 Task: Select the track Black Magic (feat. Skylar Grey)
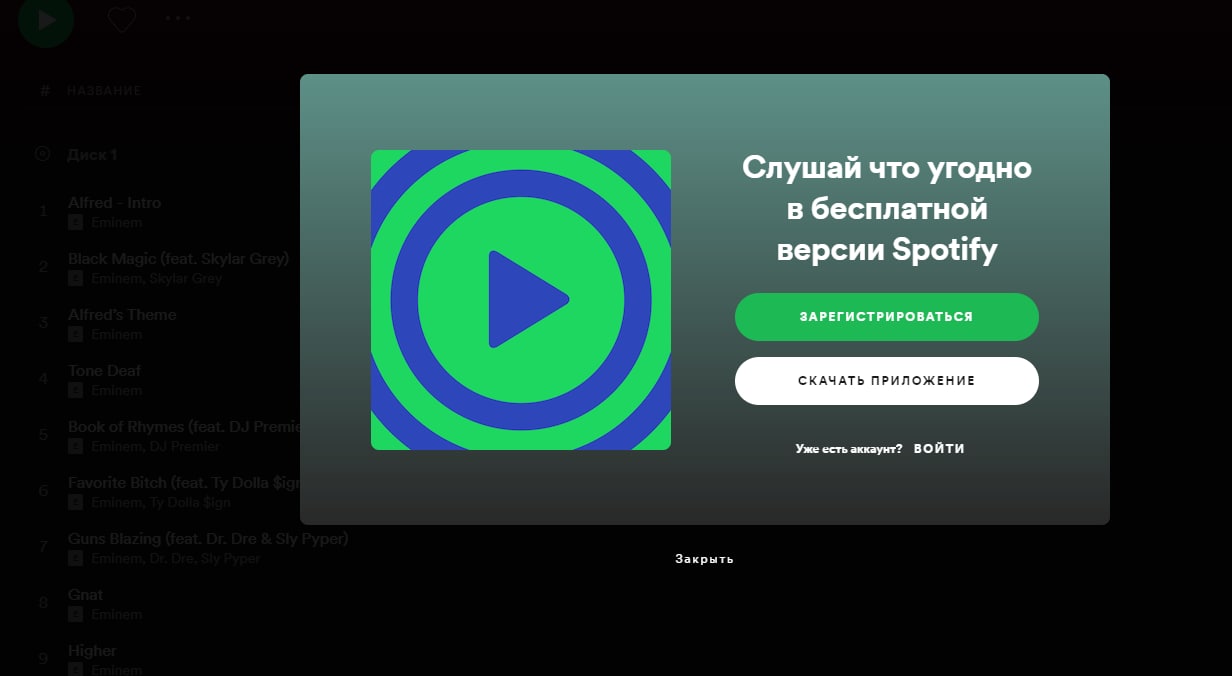click(x=178, y=258)
